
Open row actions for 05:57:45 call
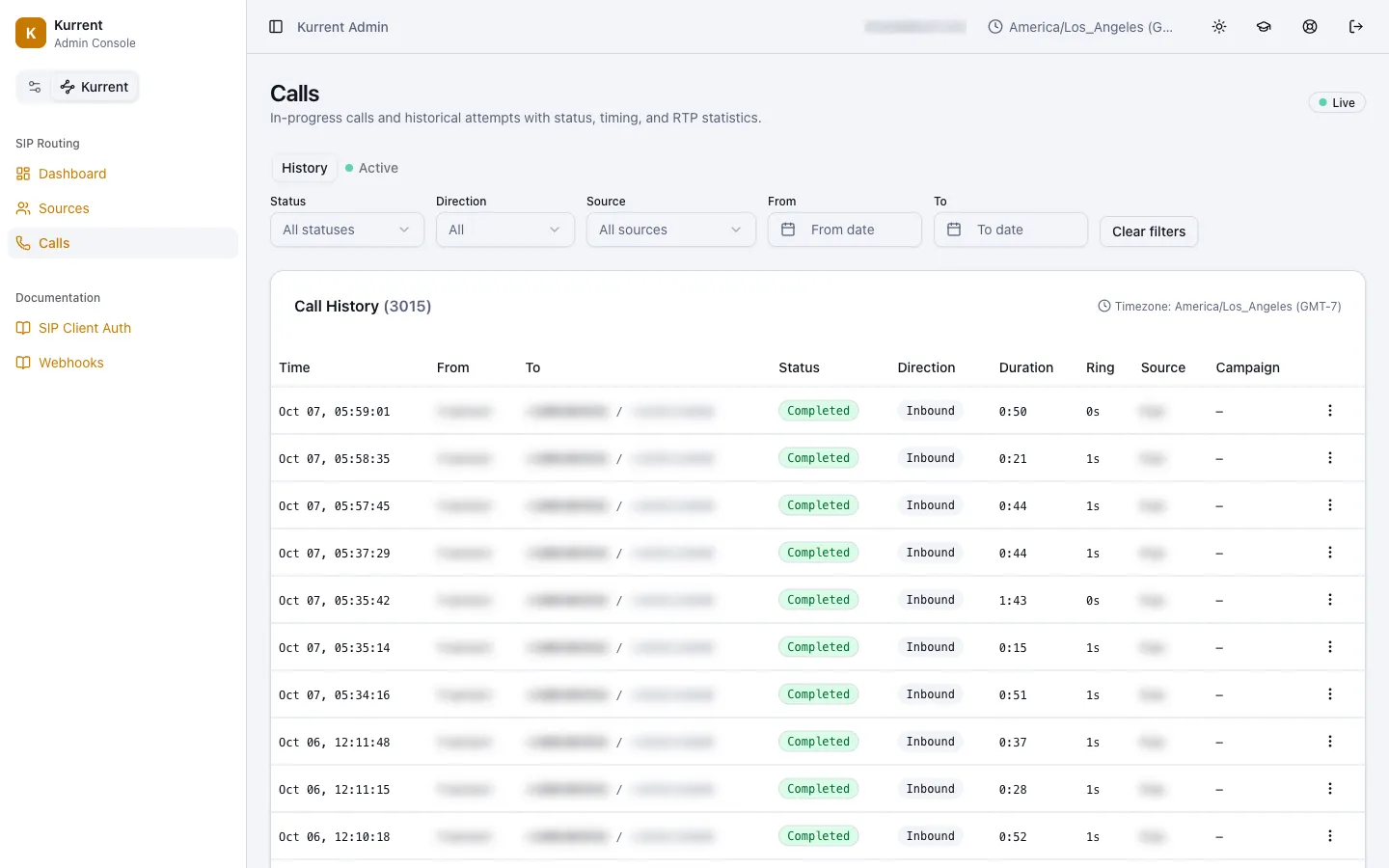(x=1330, y=505)
